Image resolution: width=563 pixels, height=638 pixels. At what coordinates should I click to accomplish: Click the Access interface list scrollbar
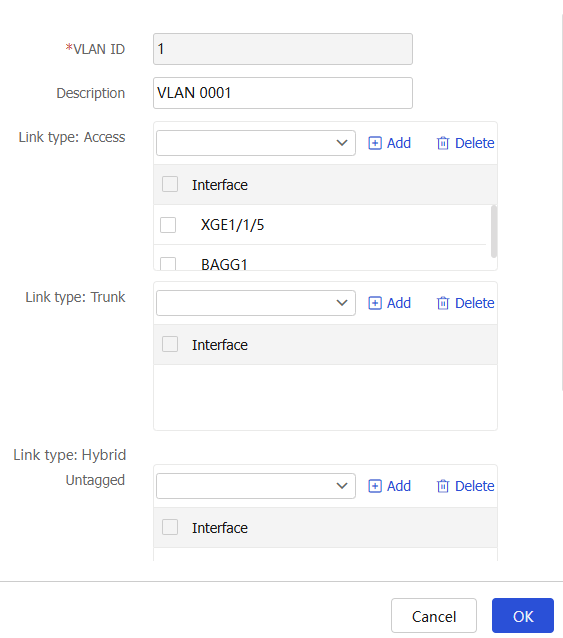pyautogui.click(x=494, y=232)
